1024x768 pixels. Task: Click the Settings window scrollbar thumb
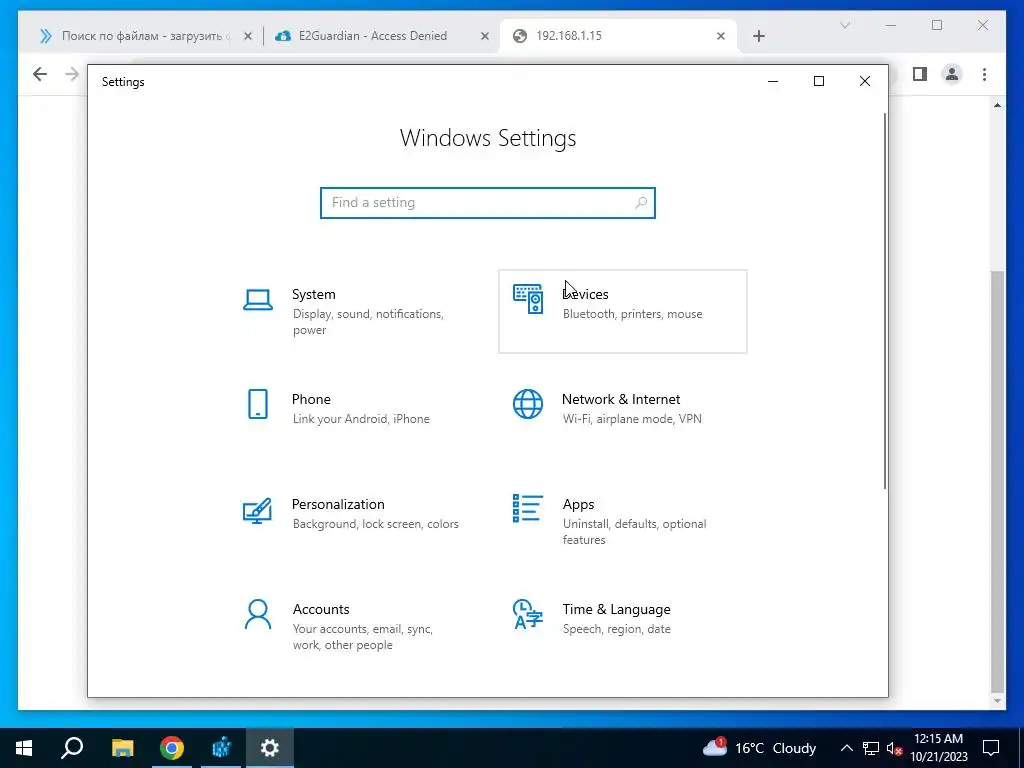[x=885, y=300]
